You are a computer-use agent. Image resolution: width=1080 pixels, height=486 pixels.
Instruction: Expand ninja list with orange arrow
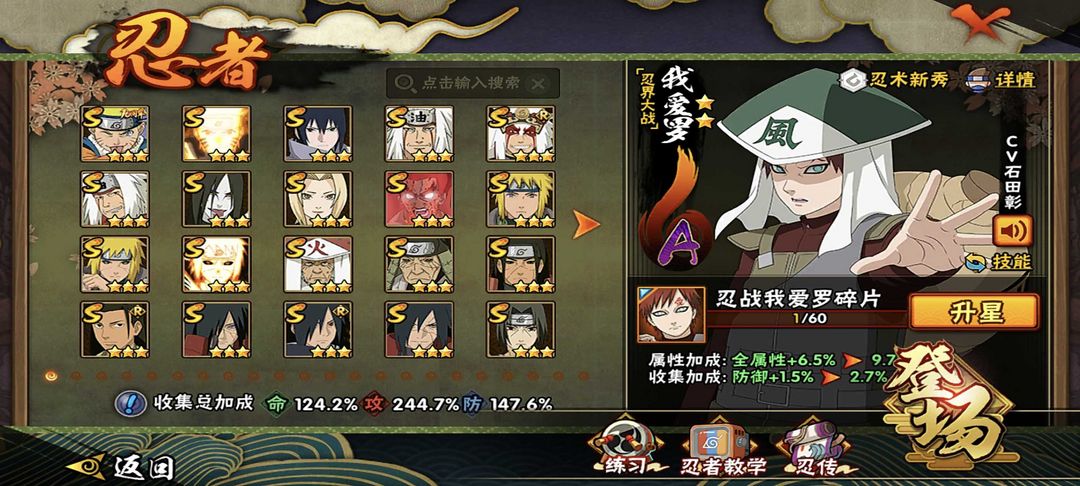pos(586,224)
